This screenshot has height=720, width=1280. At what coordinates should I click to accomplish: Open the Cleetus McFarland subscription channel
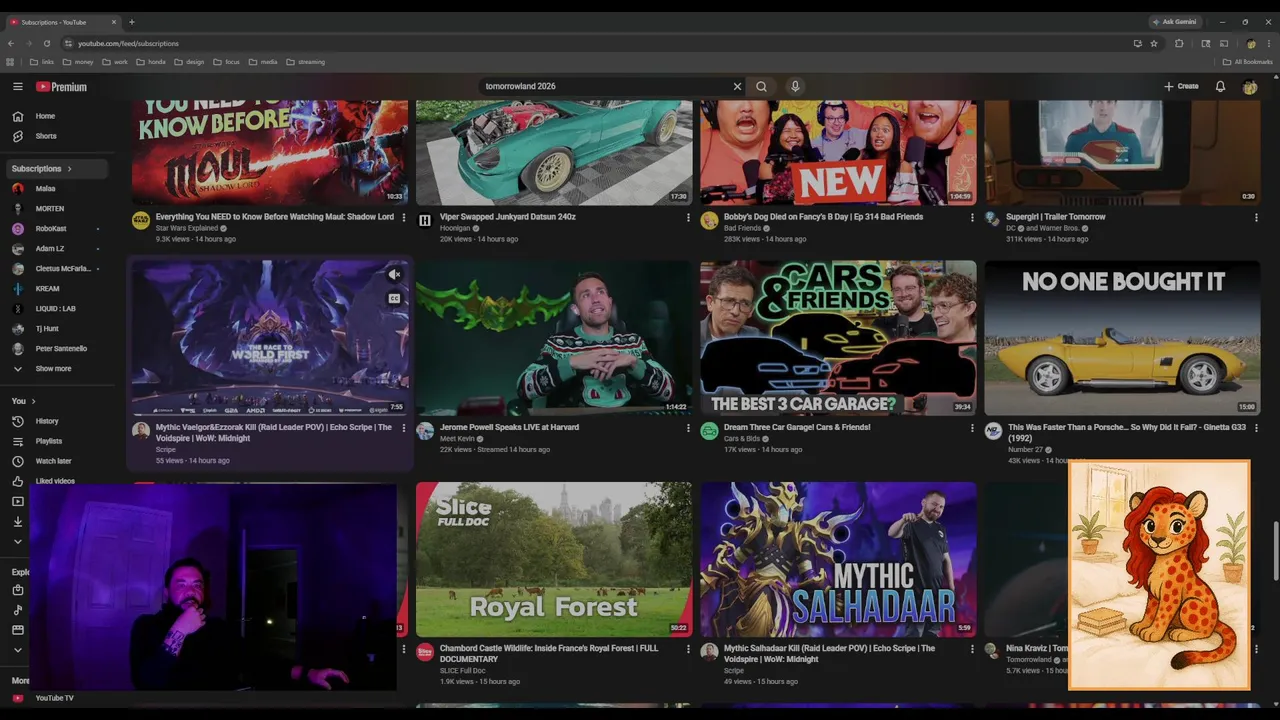pyautogui.click(x=59, y=269)
